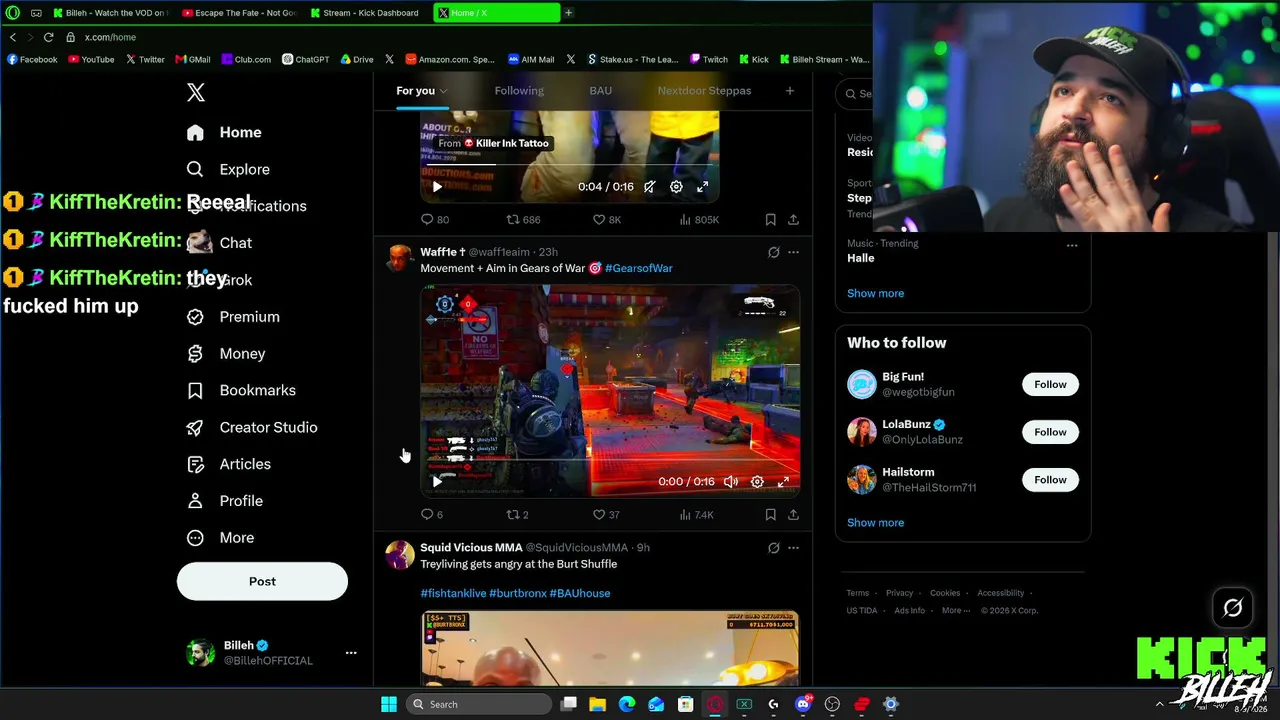
Task: Play the Killer Ink Tattoo video
Action: tap(437, 187)
